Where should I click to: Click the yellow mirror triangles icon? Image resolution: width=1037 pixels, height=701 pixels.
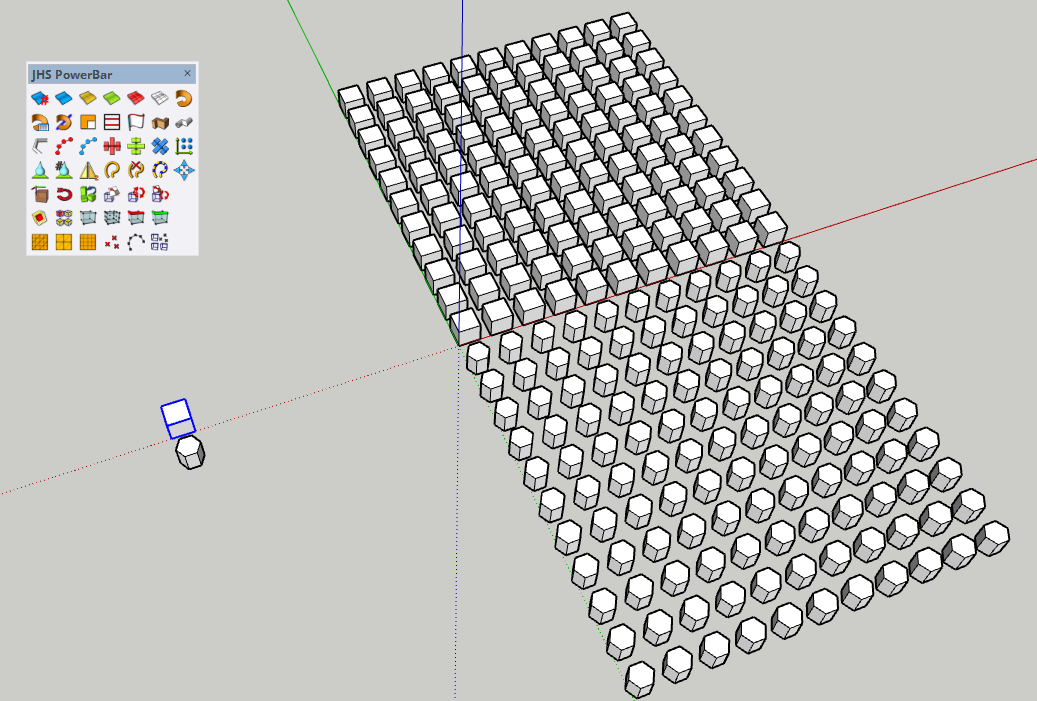pos(88,170)
